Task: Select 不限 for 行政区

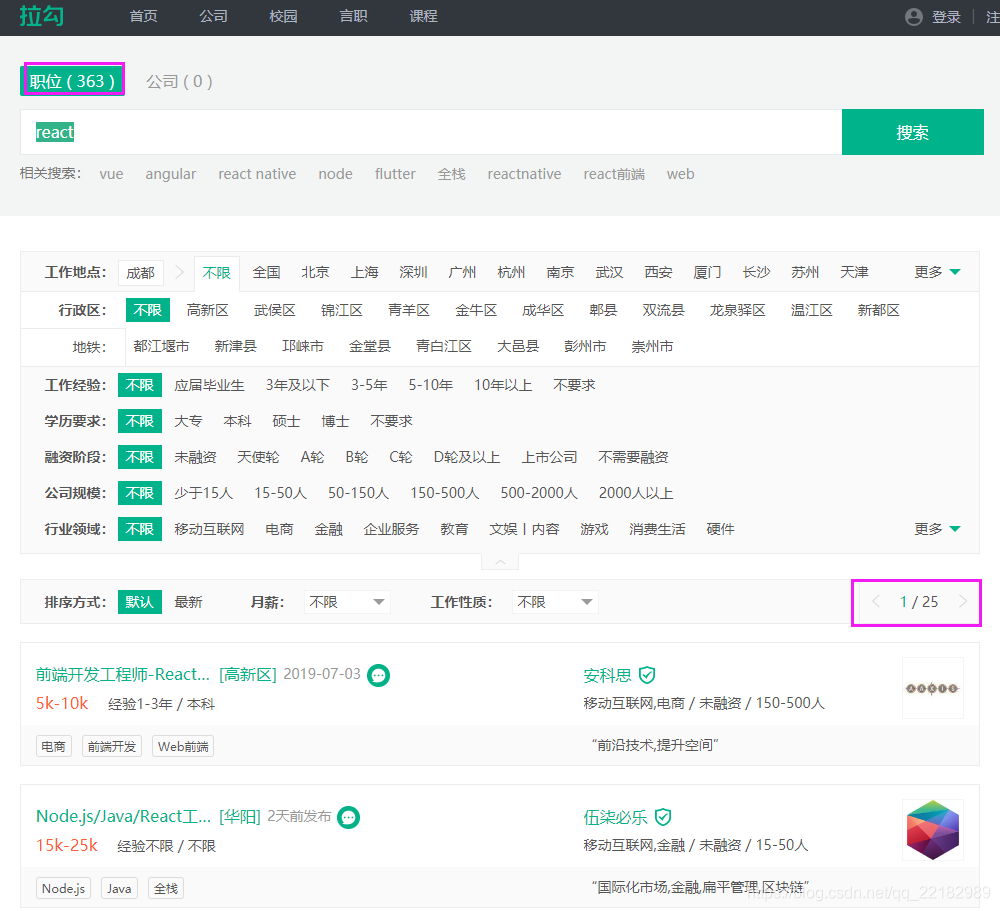Action: 148,310
